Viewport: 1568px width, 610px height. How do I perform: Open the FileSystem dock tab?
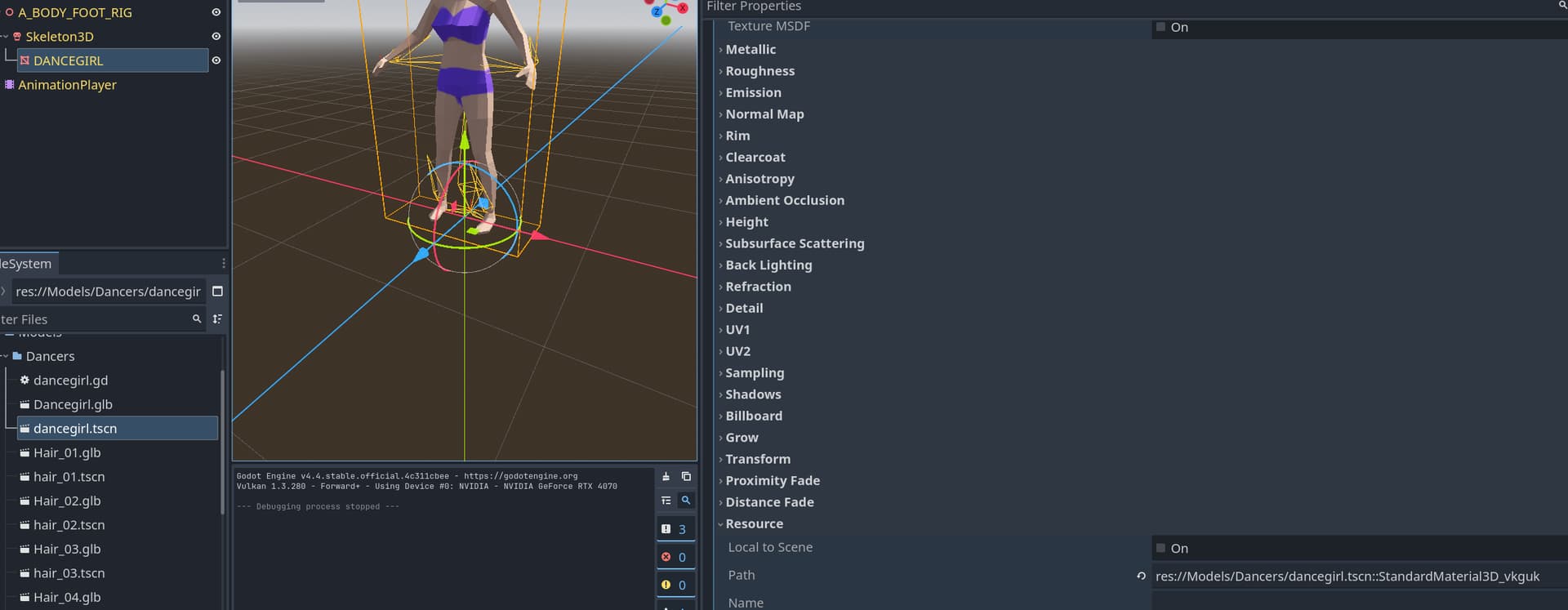pos(28,263)
